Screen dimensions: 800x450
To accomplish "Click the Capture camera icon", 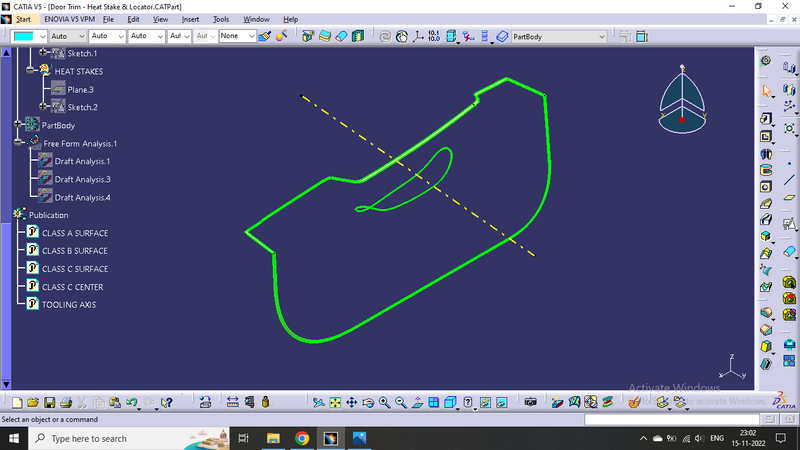I will tap(531, 402).
